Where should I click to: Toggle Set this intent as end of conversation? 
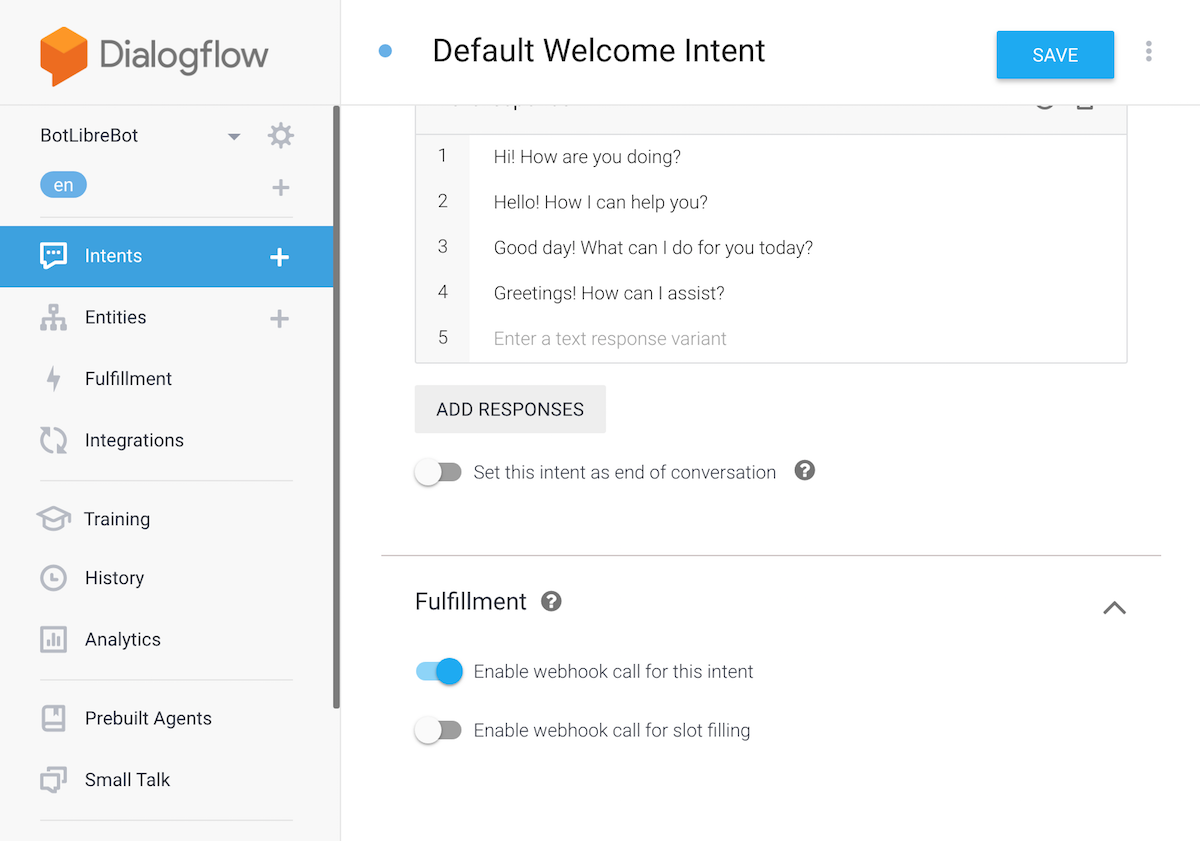tap(439, 472)
